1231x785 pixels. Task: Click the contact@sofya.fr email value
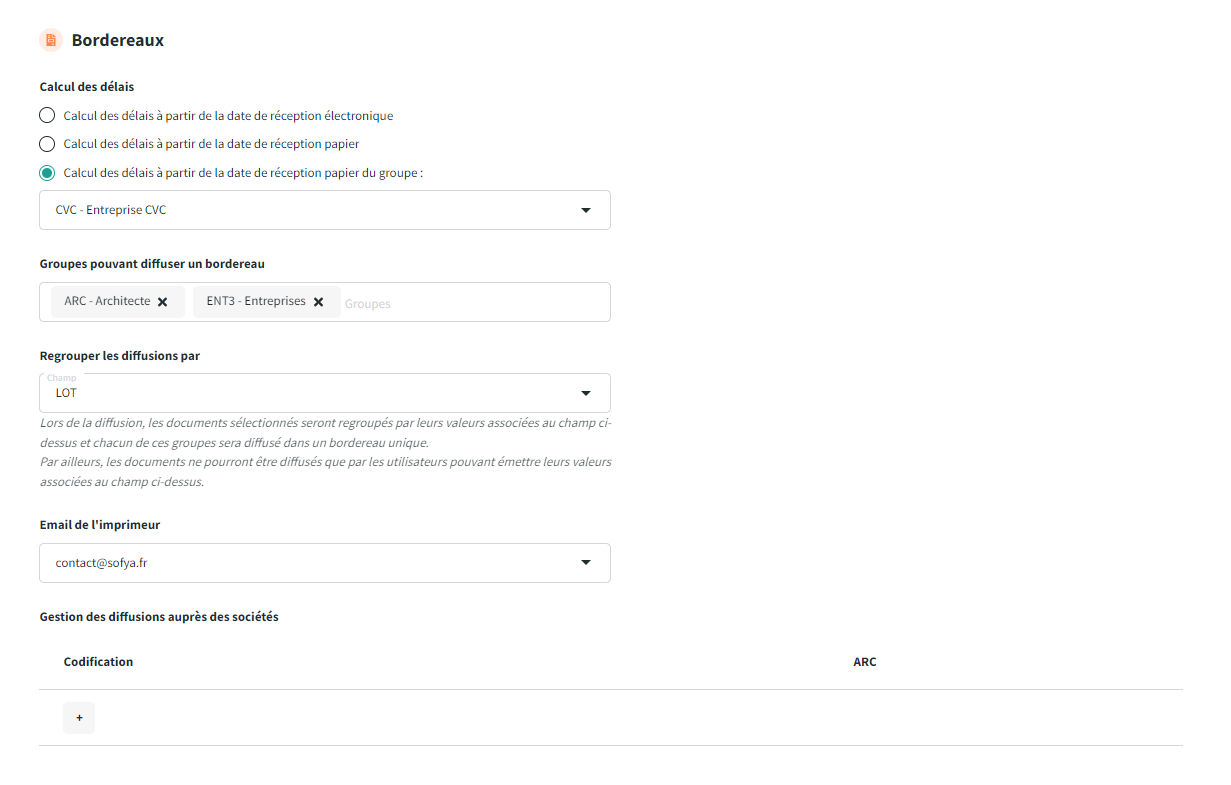[102, 563]
